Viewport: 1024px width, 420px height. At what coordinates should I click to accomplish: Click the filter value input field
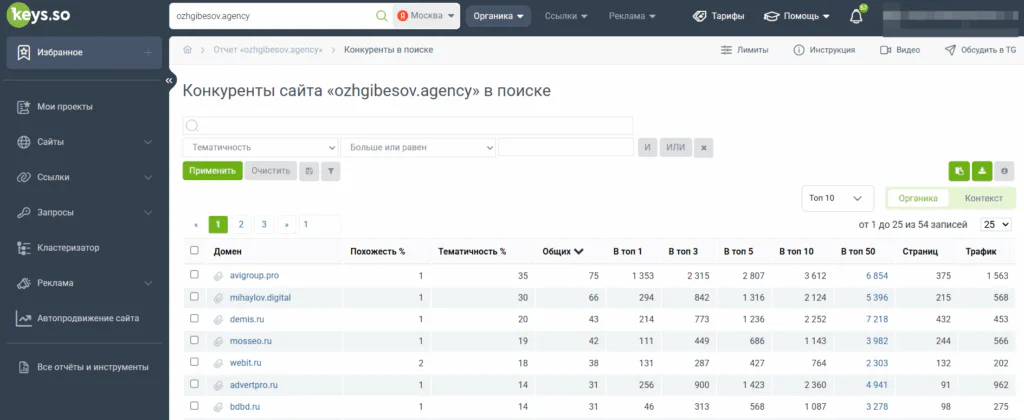click(x=566, y=148)
